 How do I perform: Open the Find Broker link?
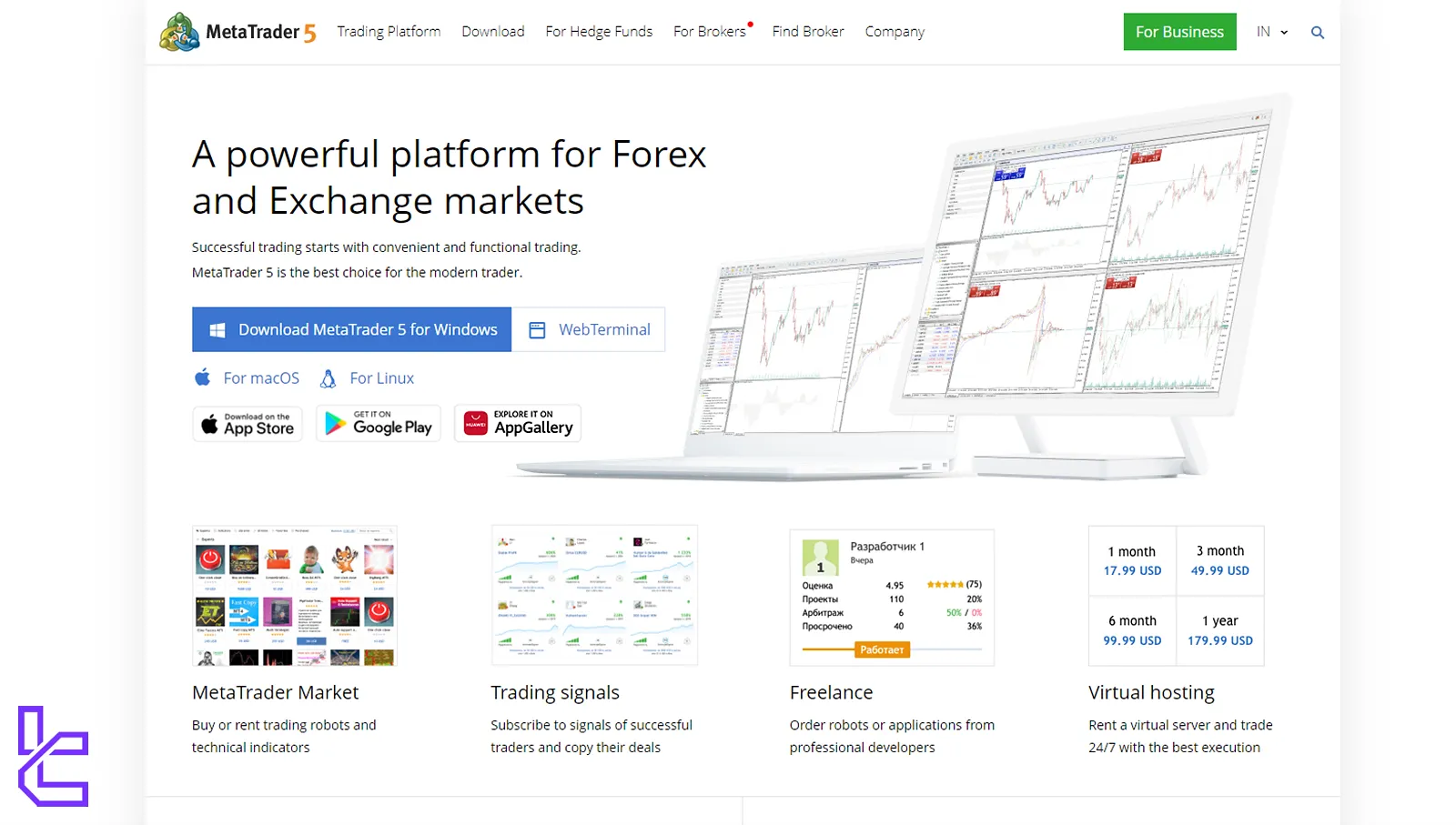(x=808, y=32)
